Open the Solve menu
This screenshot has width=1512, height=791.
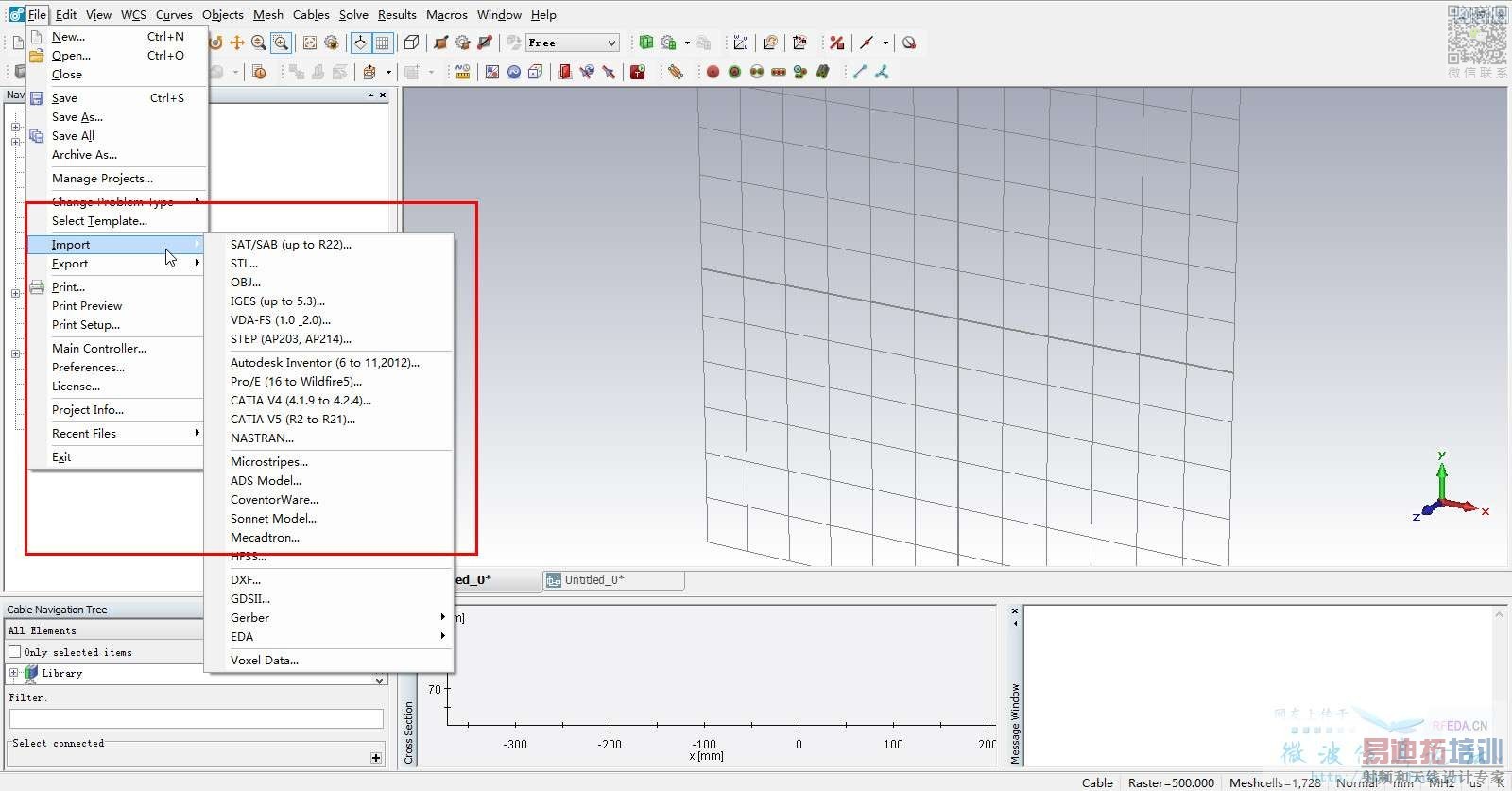[353, 14]
